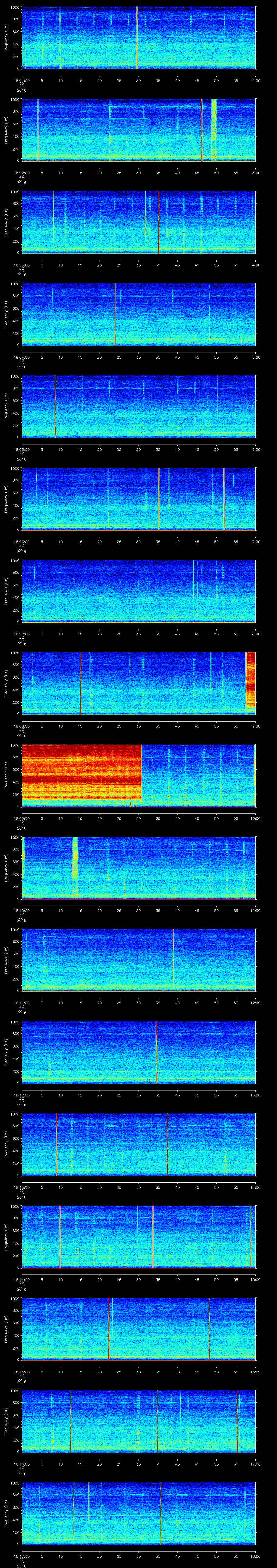Click the wide yellow burst in 18:02 spectrogram
This screenshot has width=277, height=1568.
(x=214, y=129)
